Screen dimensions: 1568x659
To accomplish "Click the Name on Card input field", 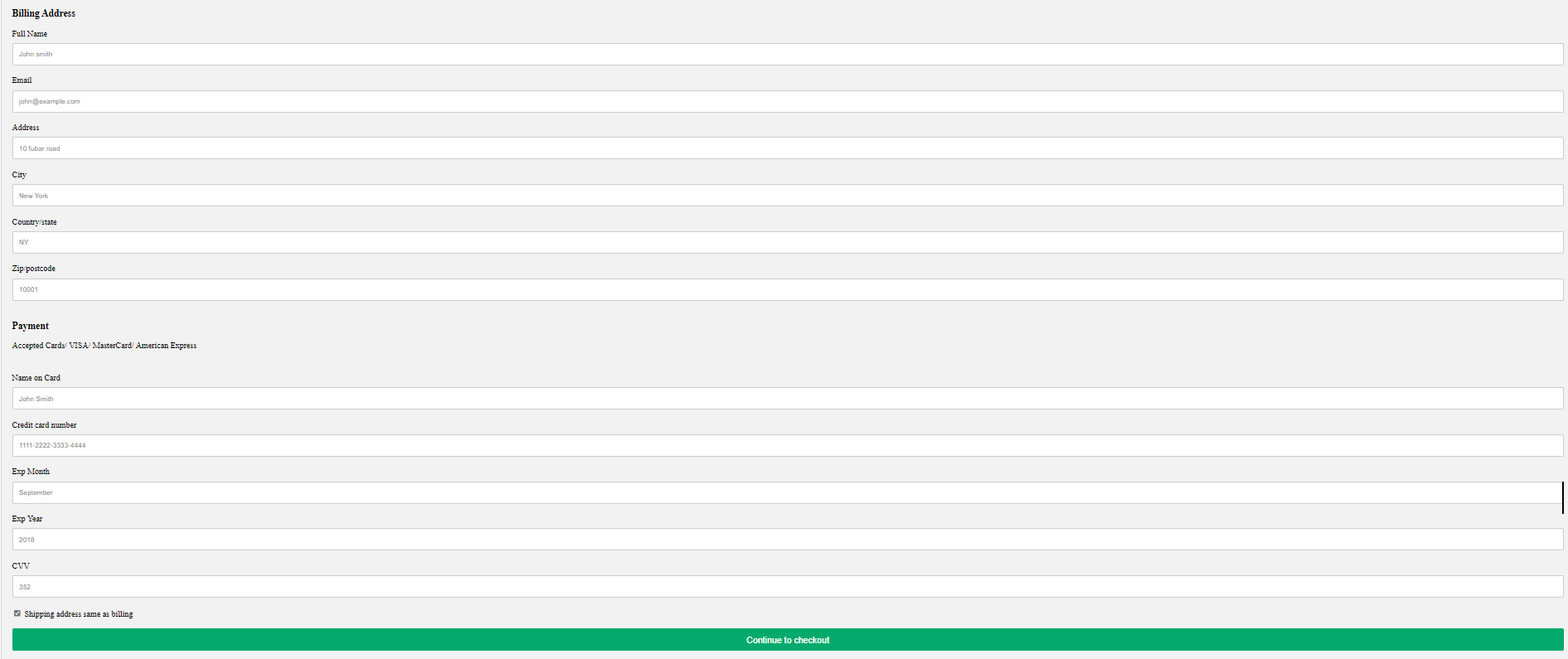I will [787, 399].
